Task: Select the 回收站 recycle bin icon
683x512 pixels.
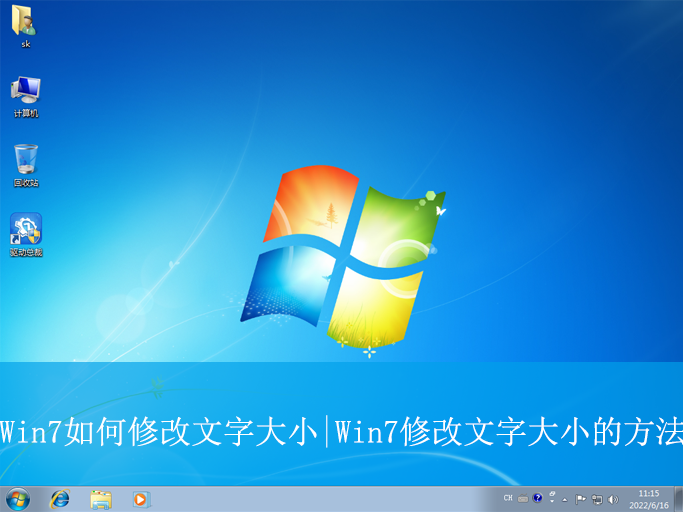Action: point(25,160)
